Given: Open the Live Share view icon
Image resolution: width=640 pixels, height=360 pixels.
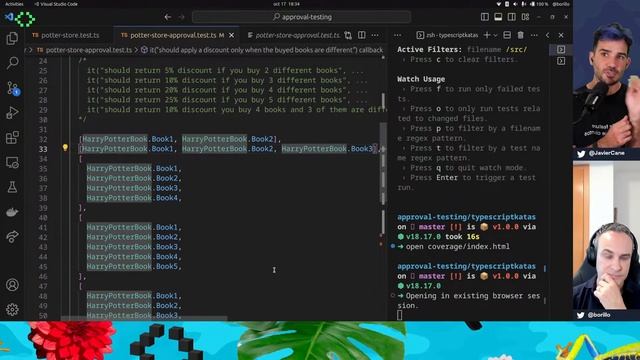Looking at the screenshot, I should [x=12, y=236].
